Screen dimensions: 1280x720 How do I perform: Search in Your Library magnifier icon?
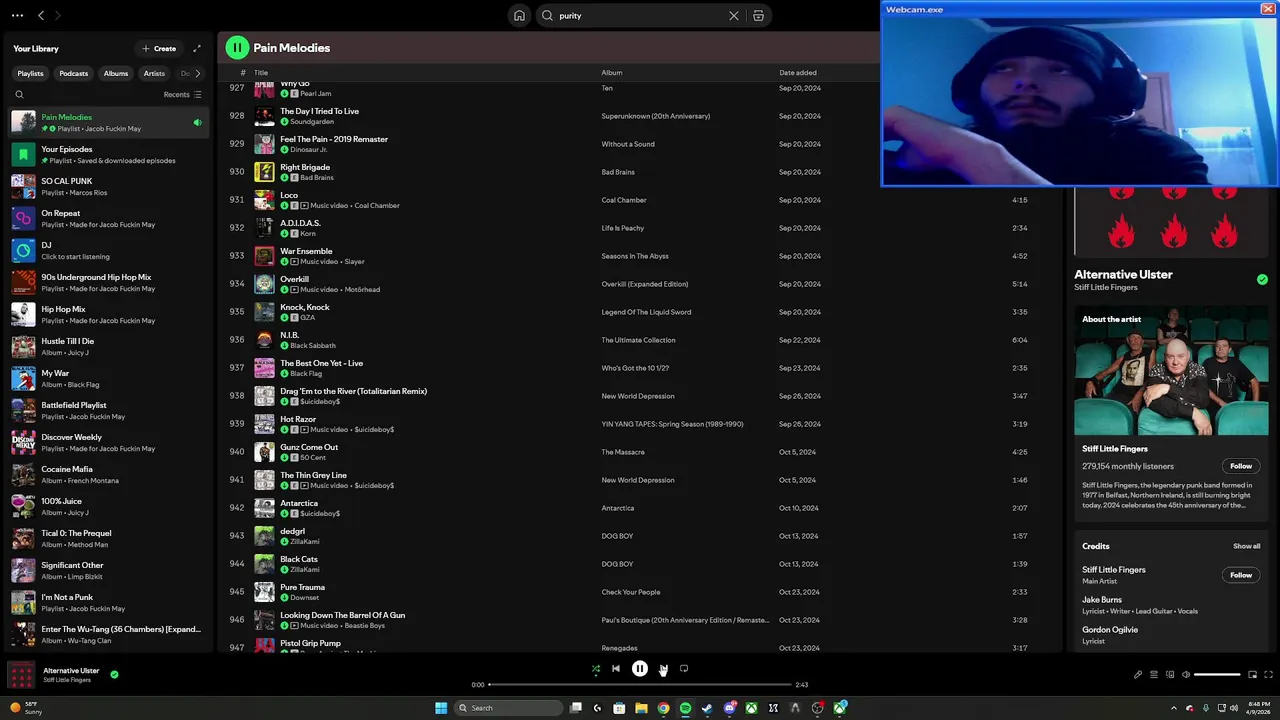point(19,95)
